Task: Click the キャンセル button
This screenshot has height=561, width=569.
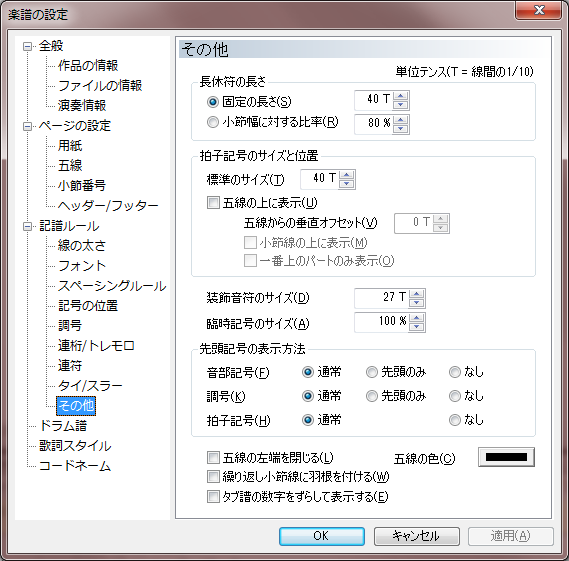Action: (x=417, y=536)
